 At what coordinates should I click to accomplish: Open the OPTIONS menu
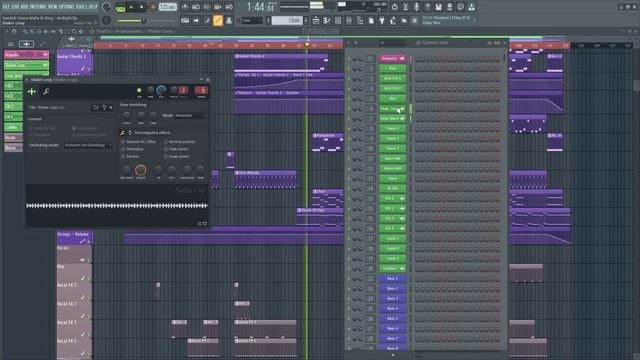(67, 7)
